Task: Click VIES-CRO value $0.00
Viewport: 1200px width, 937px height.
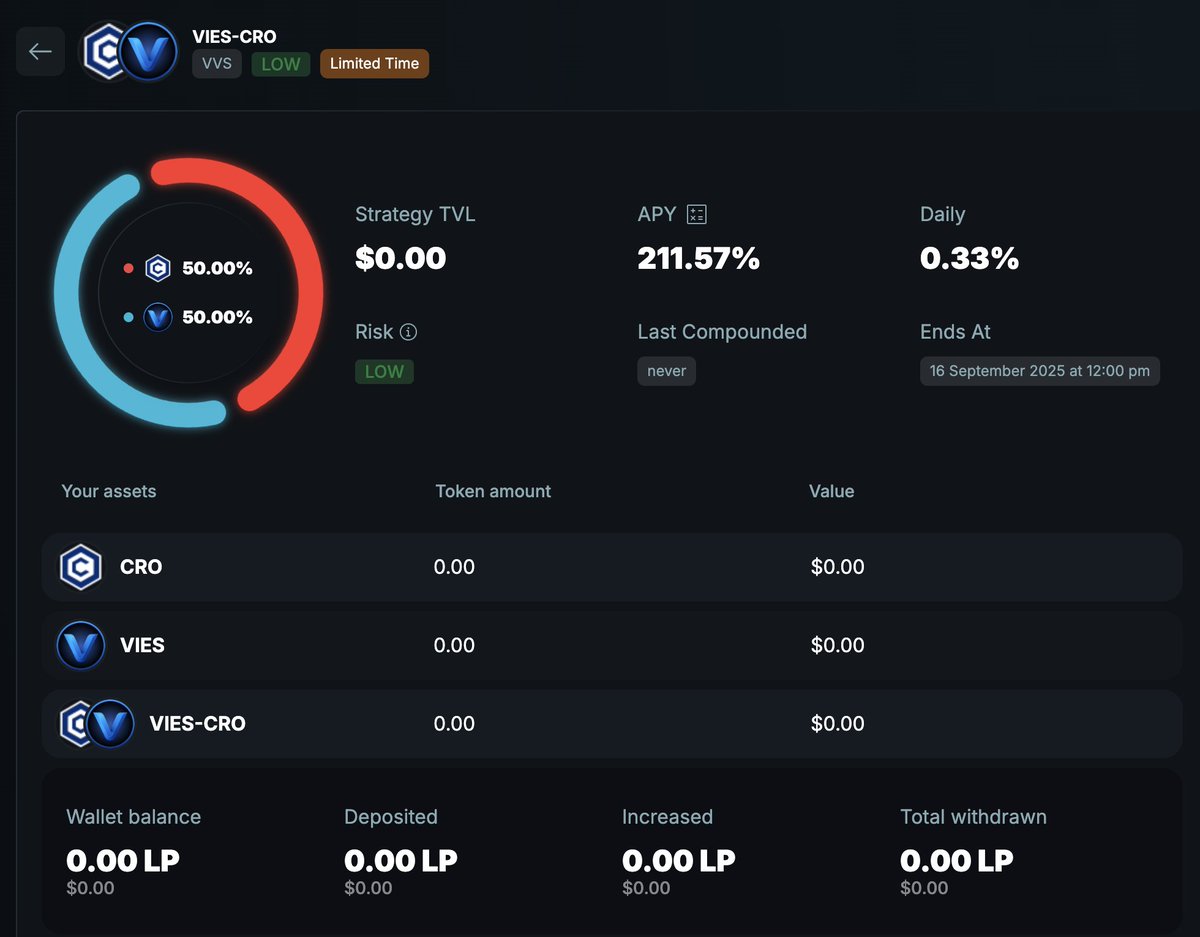Action: [x=838, y=724]
